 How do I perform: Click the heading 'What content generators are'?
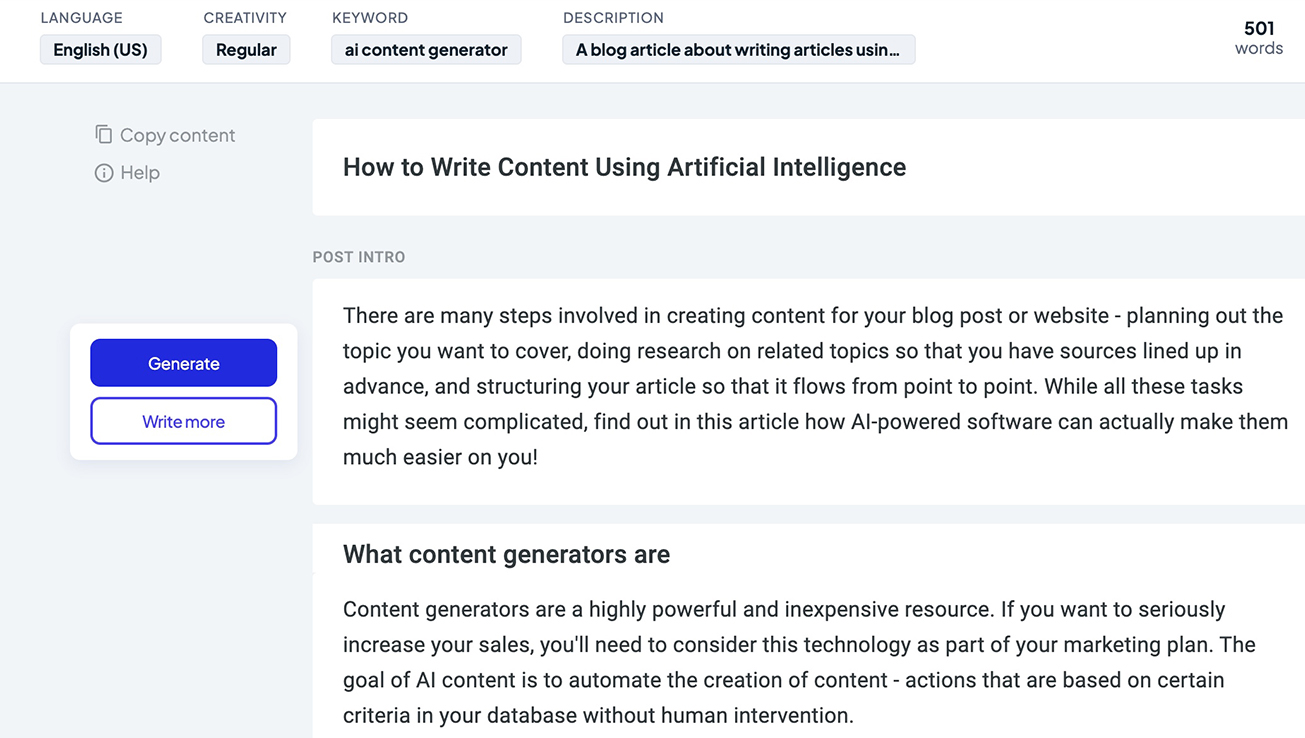[x=506, y=554]
